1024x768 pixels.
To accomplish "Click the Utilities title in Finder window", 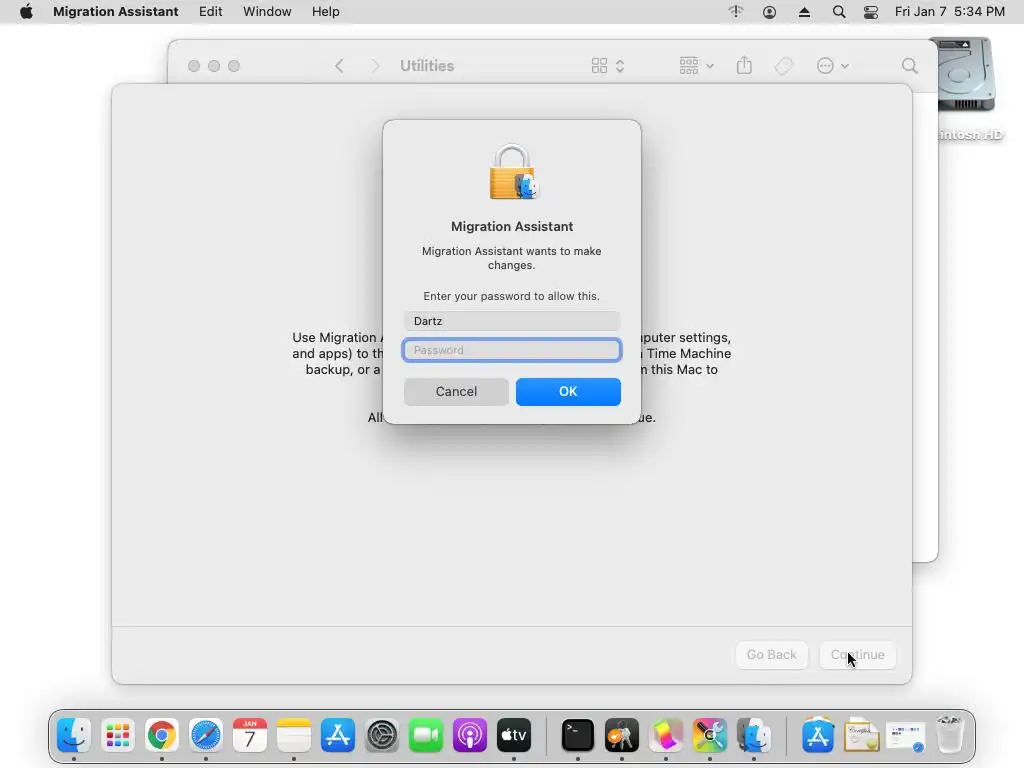I will click(x=427, y=66).
